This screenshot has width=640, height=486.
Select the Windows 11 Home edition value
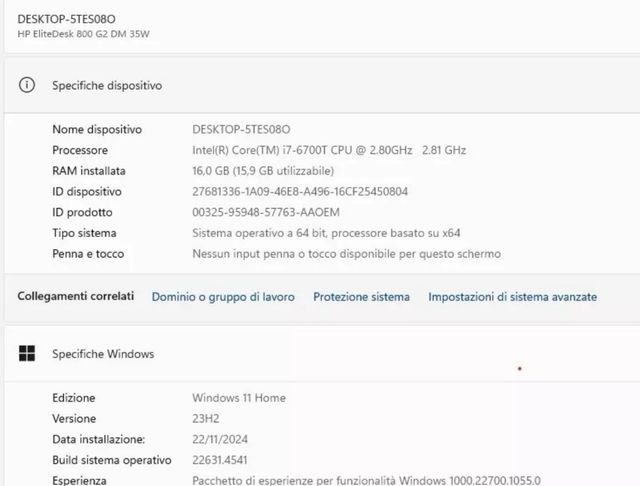tap(239, 398)
